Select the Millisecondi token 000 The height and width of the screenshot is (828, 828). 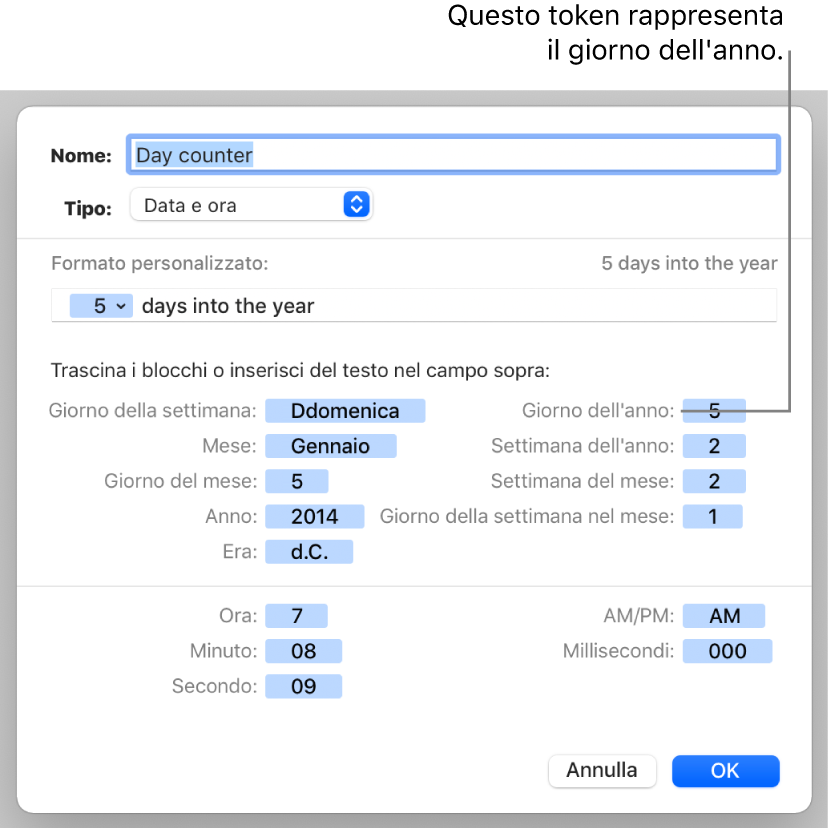point(727,652)
